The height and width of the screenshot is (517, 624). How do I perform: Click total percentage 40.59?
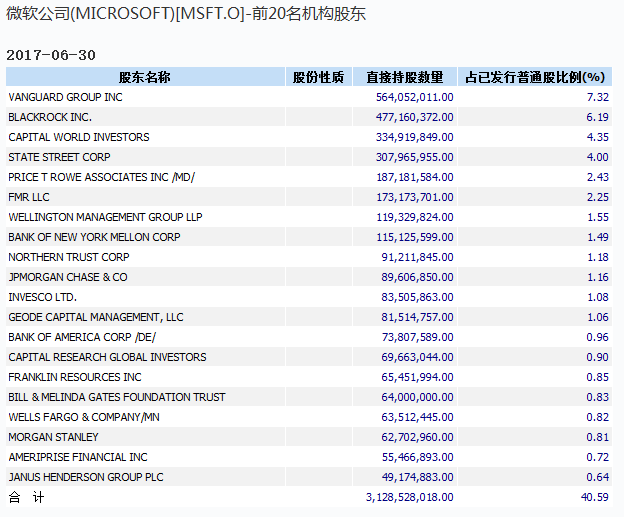click(x=595, y=497)
